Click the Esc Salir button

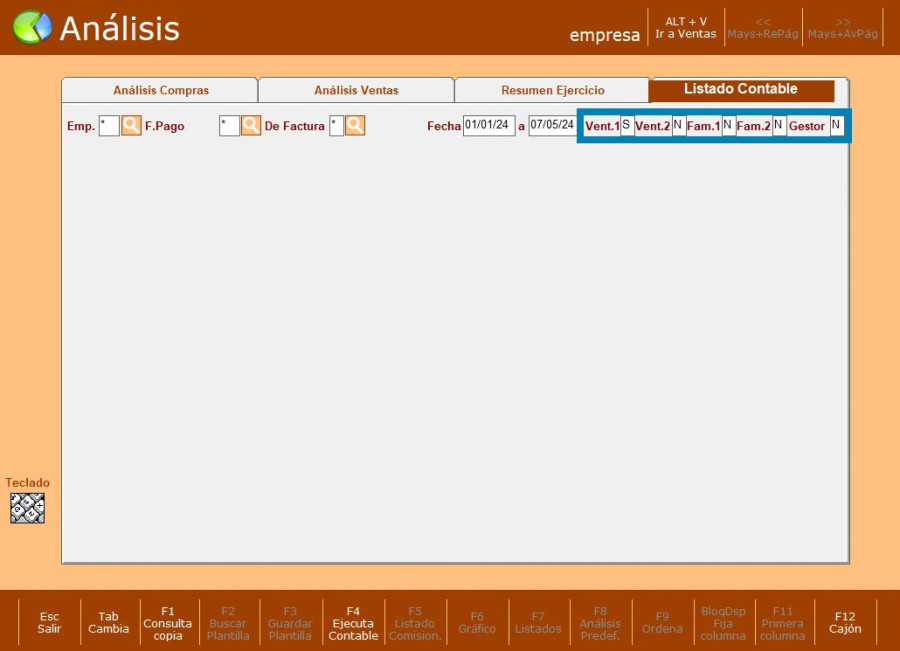pyautogui.click(x=49, y=623)
